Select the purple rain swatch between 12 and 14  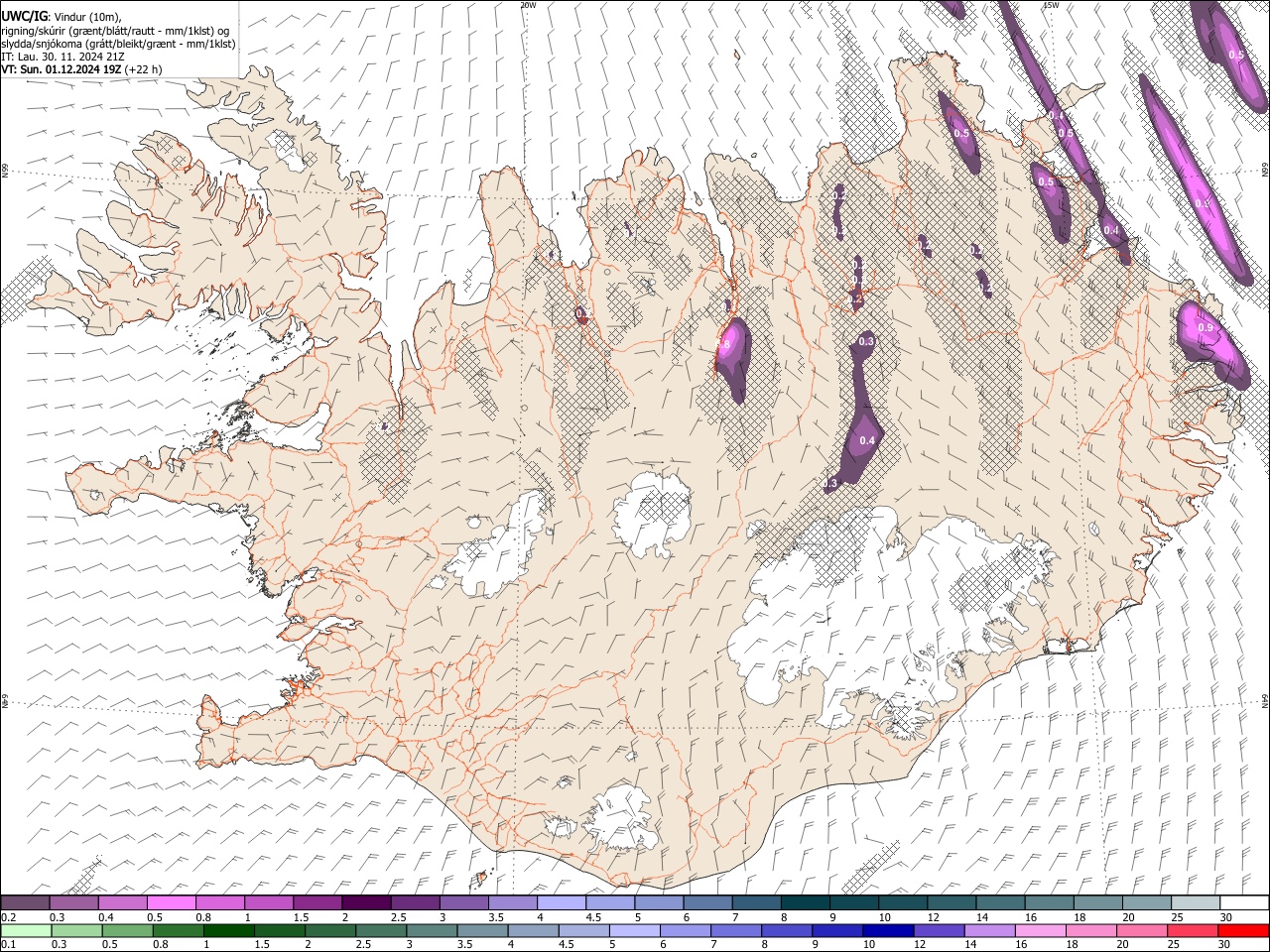938,930
